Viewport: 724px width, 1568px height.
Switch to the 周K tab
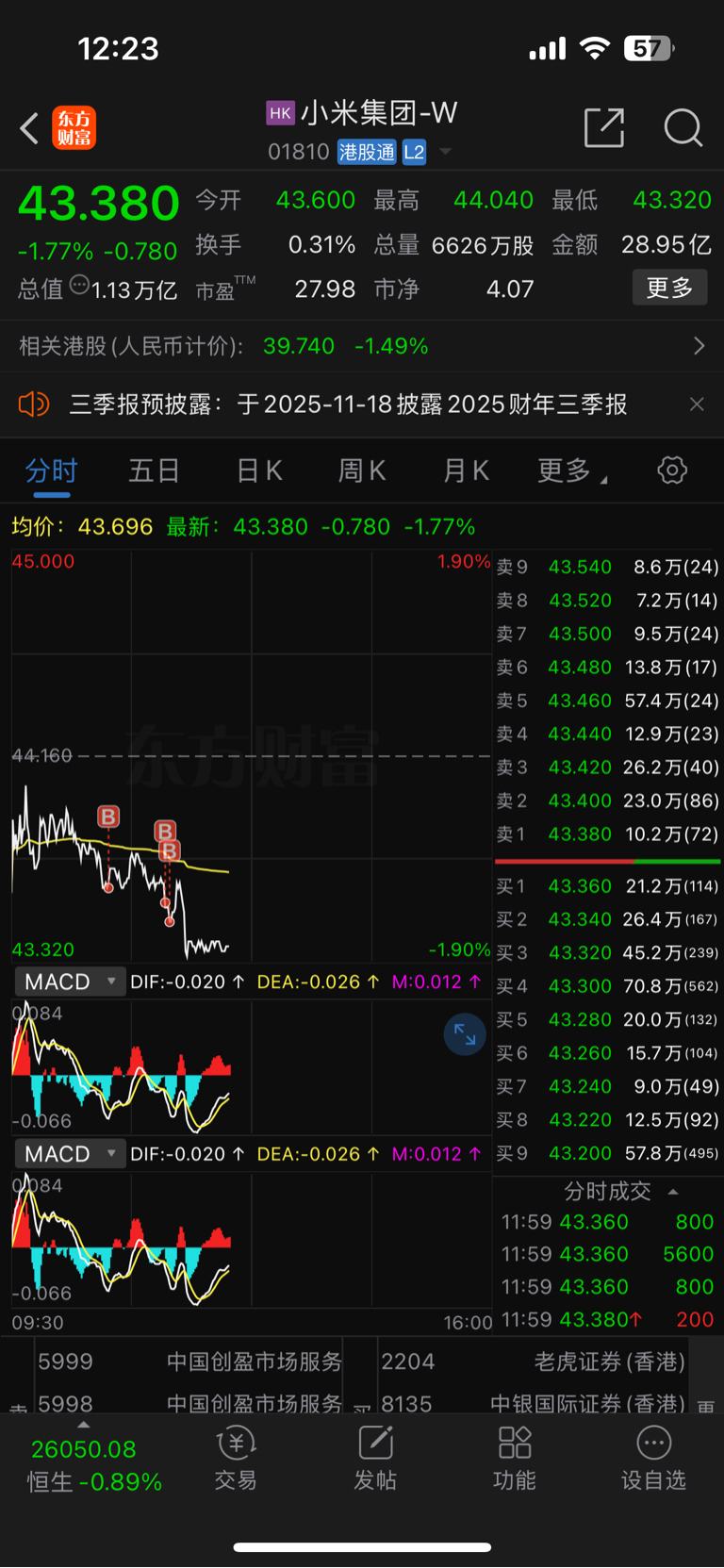click(362, 470)
